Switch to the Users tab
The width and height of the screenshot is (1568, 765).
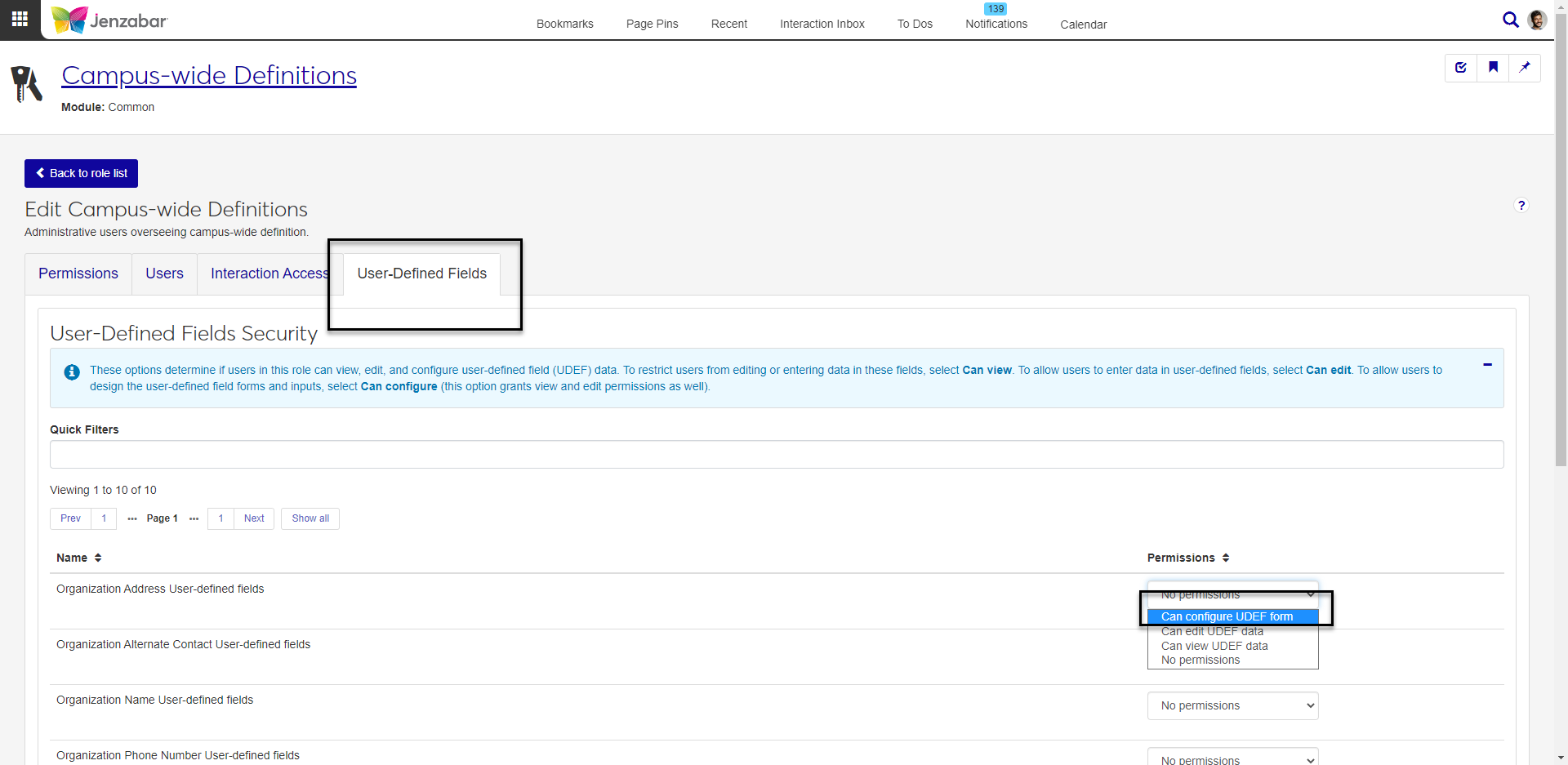(x=164, y=274)
